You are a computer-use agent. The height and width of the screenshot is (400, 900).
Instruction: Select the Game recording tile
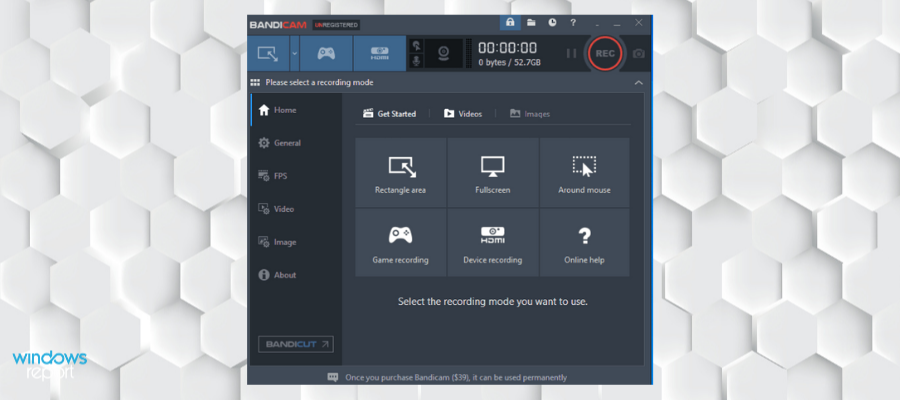tap(401, 242)
